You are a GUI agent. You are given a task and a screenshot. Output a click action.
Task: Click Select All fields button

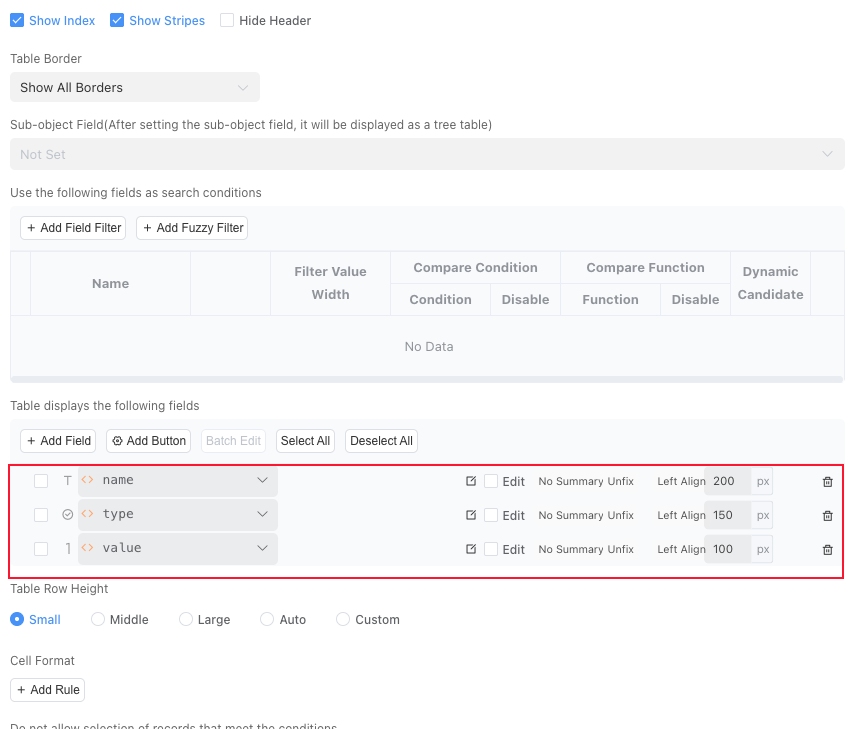pos(305,441)
